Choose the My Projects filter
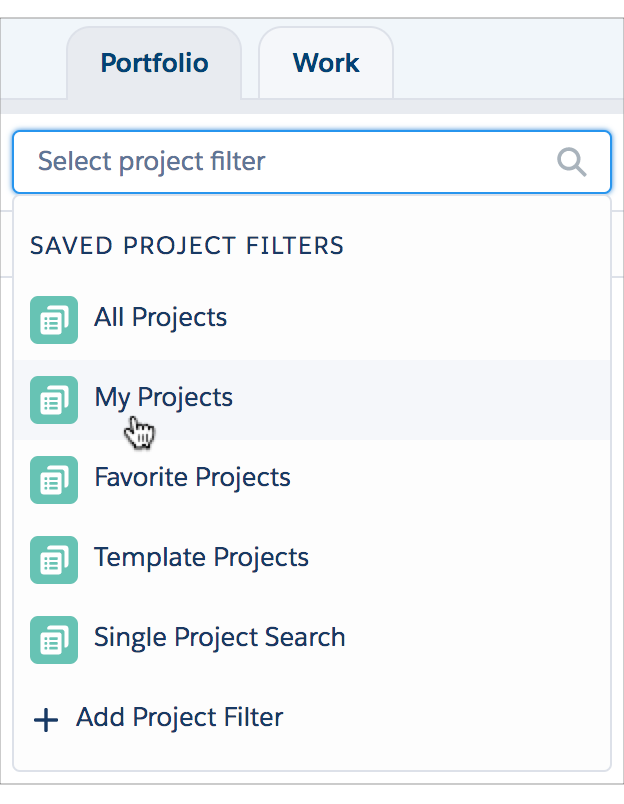624x804 pixels. 312,400
